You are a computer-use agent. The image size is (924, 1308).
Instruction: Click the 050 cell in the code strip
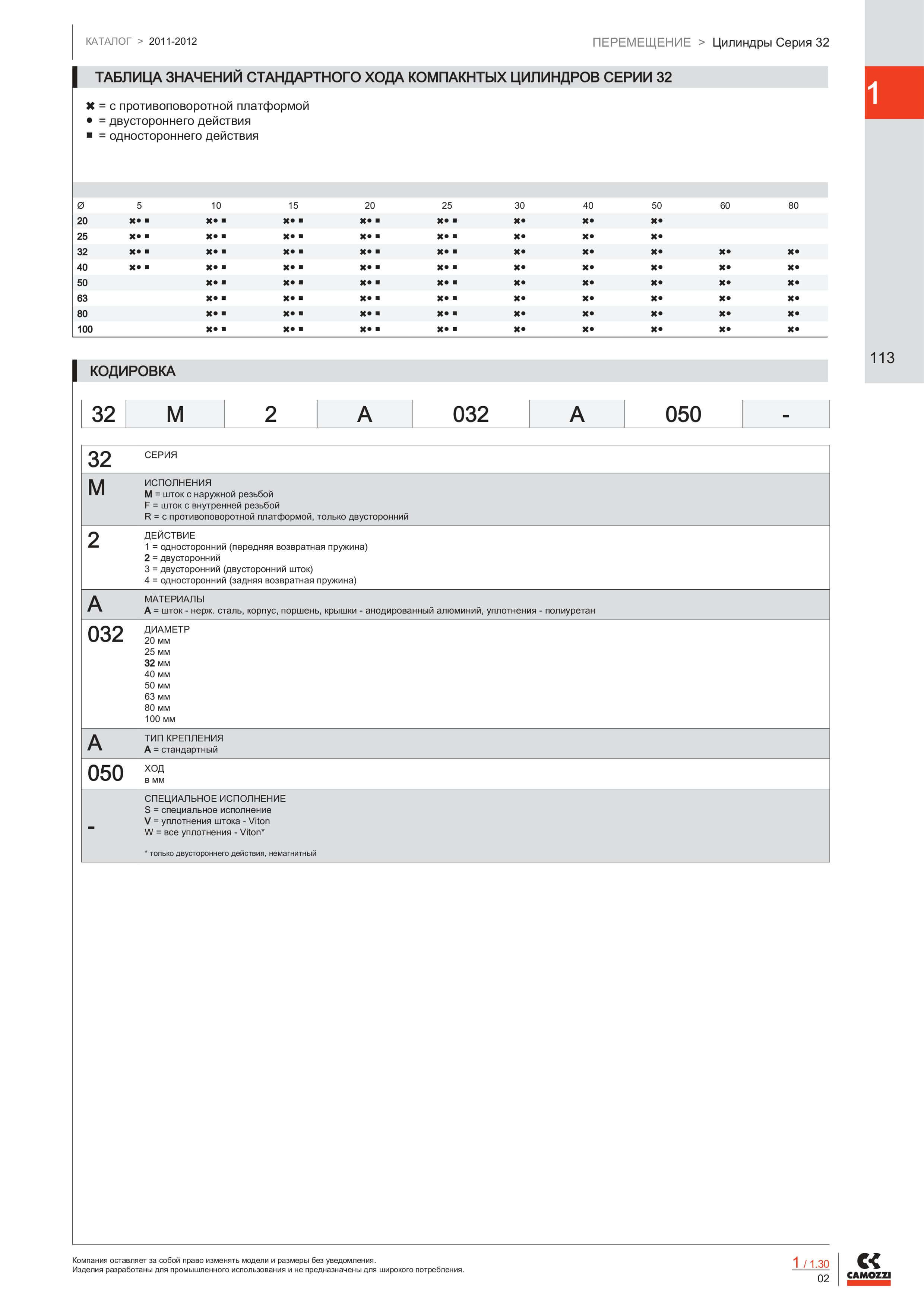[683, 414]
